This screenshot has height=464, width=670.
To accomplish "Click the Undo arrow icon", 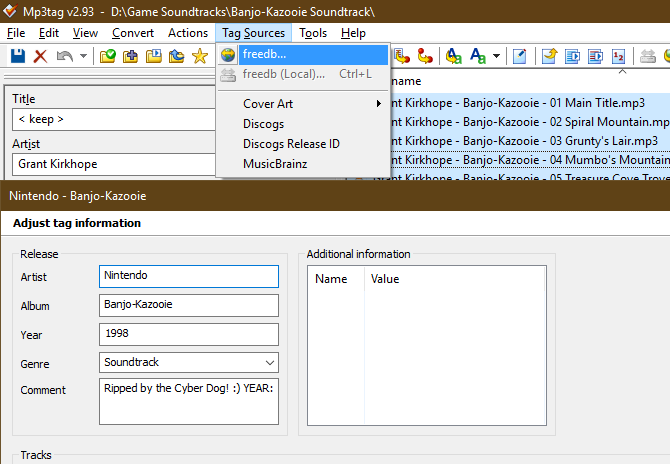I will (65, 56).
